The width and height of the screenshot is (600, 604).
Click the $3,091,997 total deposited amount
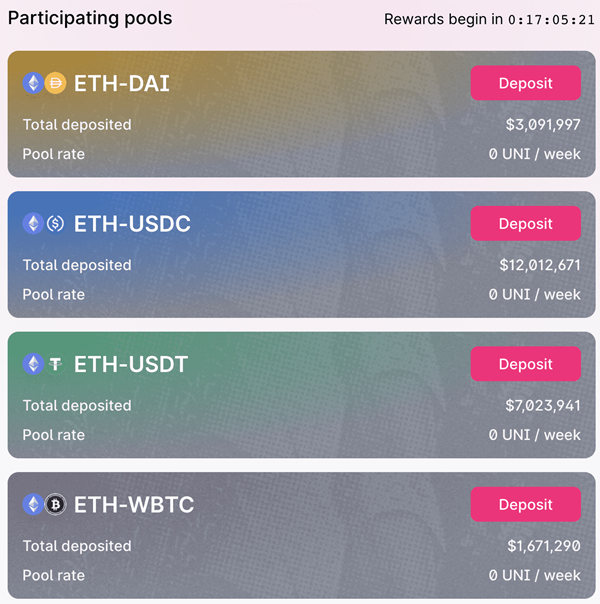point(543,124)
